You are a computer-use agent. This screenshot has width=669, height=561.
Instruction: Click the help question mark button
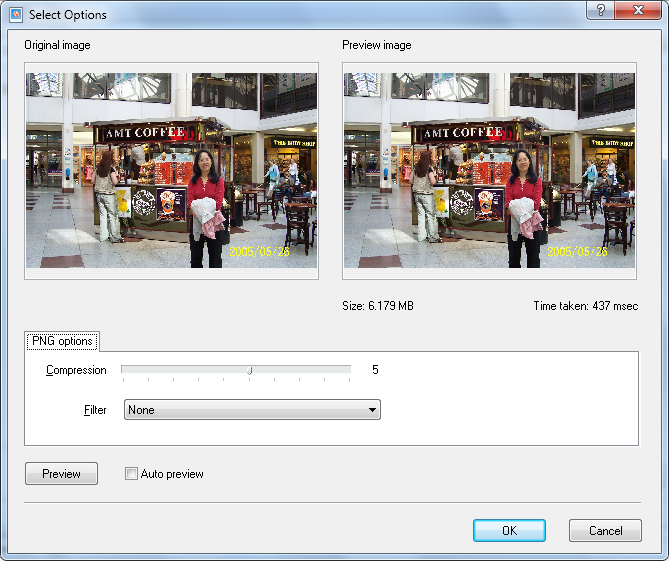point(601,10)
